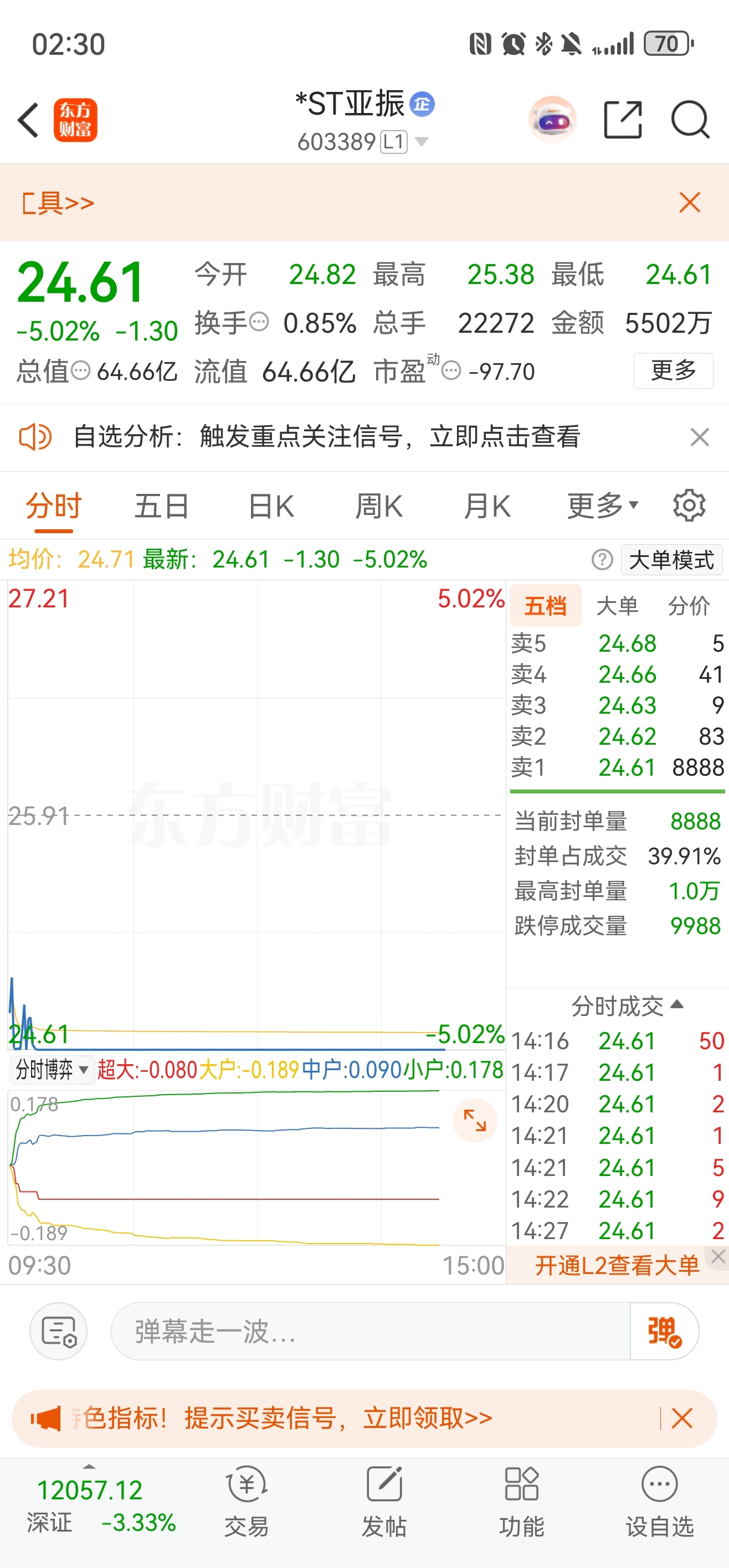
Task: Open the 功能 functions icon
Action: tap(521, 1502)
